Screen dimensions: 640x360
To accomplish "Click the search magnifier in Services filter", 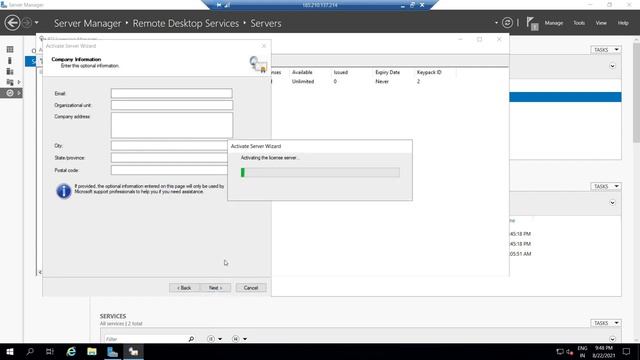I will [x=191, y=339].
